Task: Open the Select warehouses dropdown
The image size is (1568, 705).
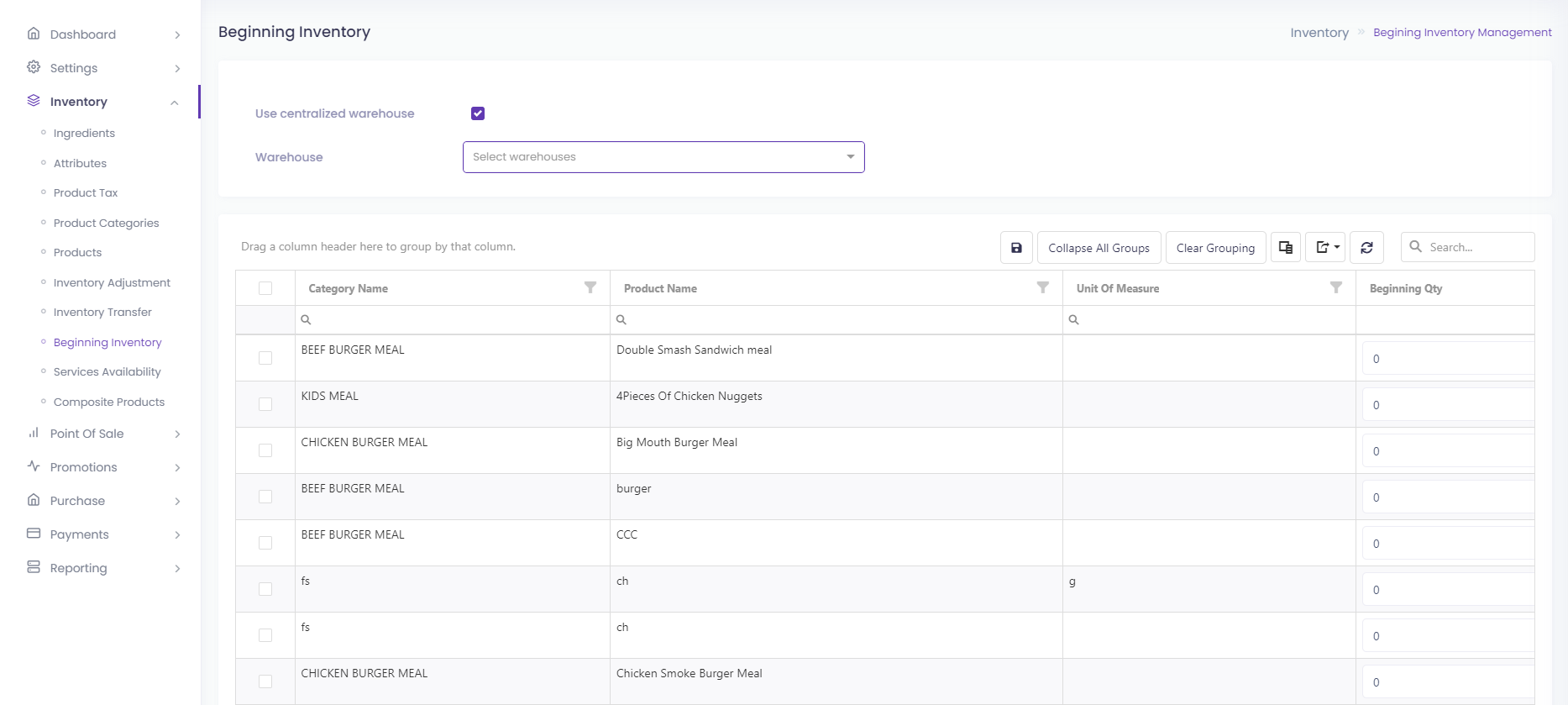Action: (x=663, y=157)
